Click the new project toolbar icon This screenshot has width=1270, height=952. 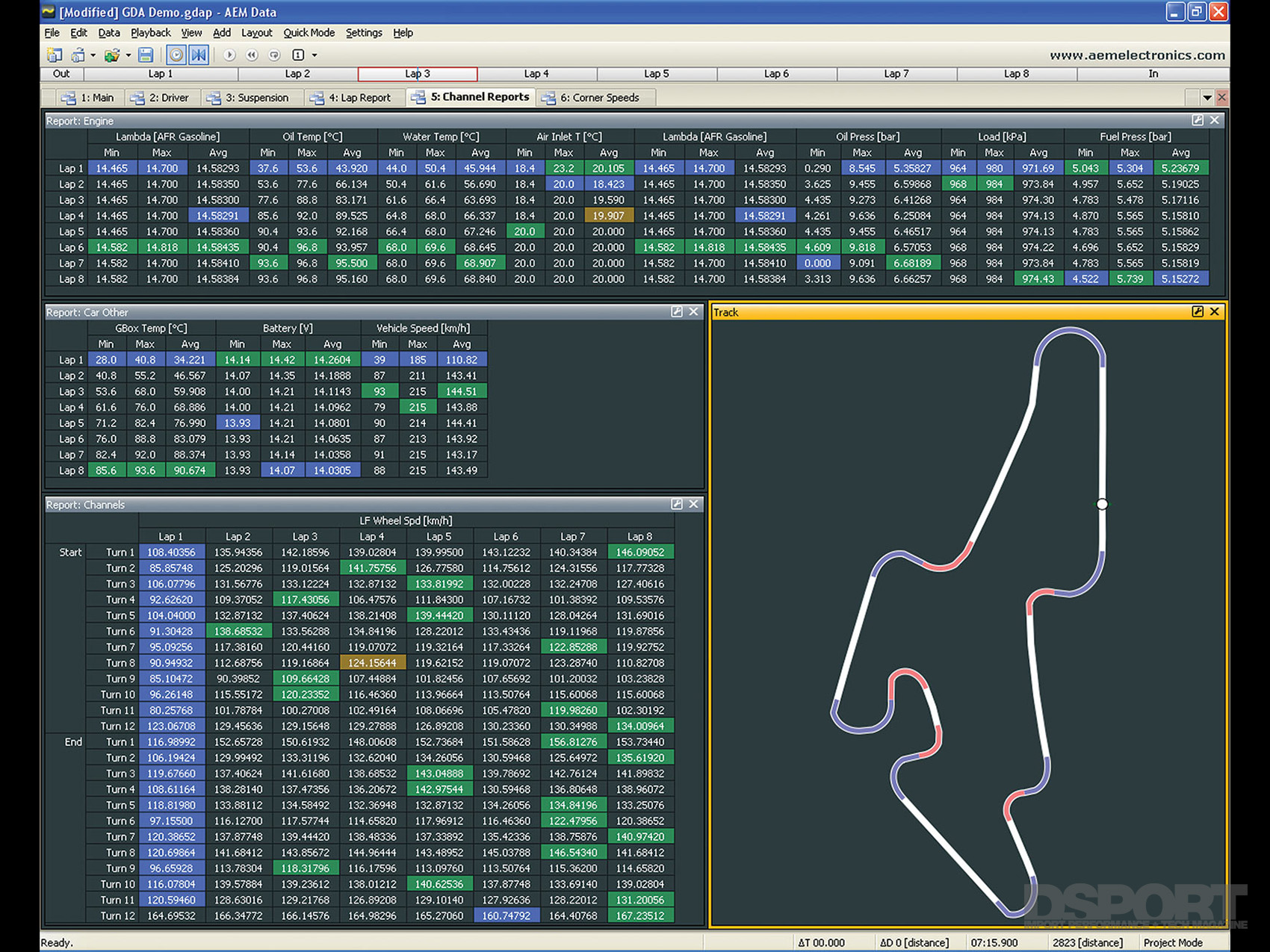coord(55,55)
